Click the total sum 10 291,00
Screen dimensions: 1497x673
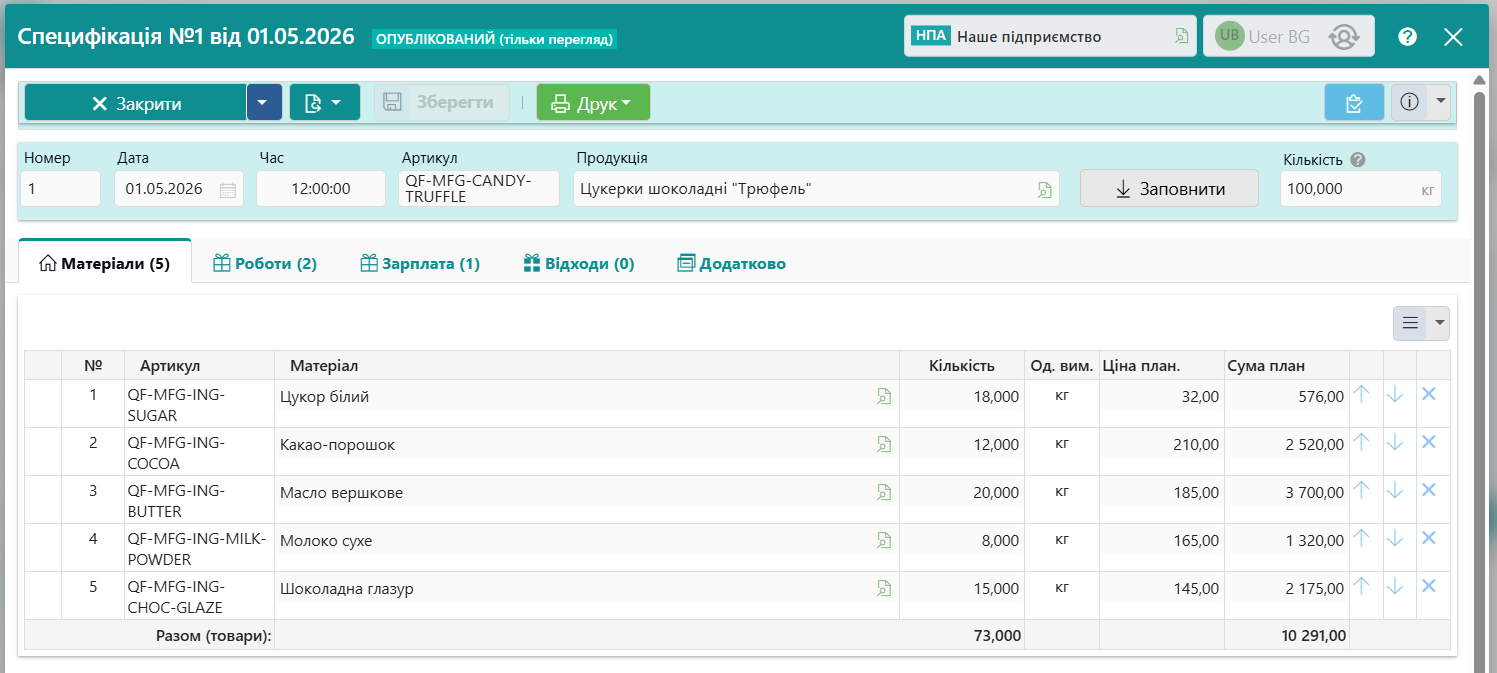[x=1313, y=635]
